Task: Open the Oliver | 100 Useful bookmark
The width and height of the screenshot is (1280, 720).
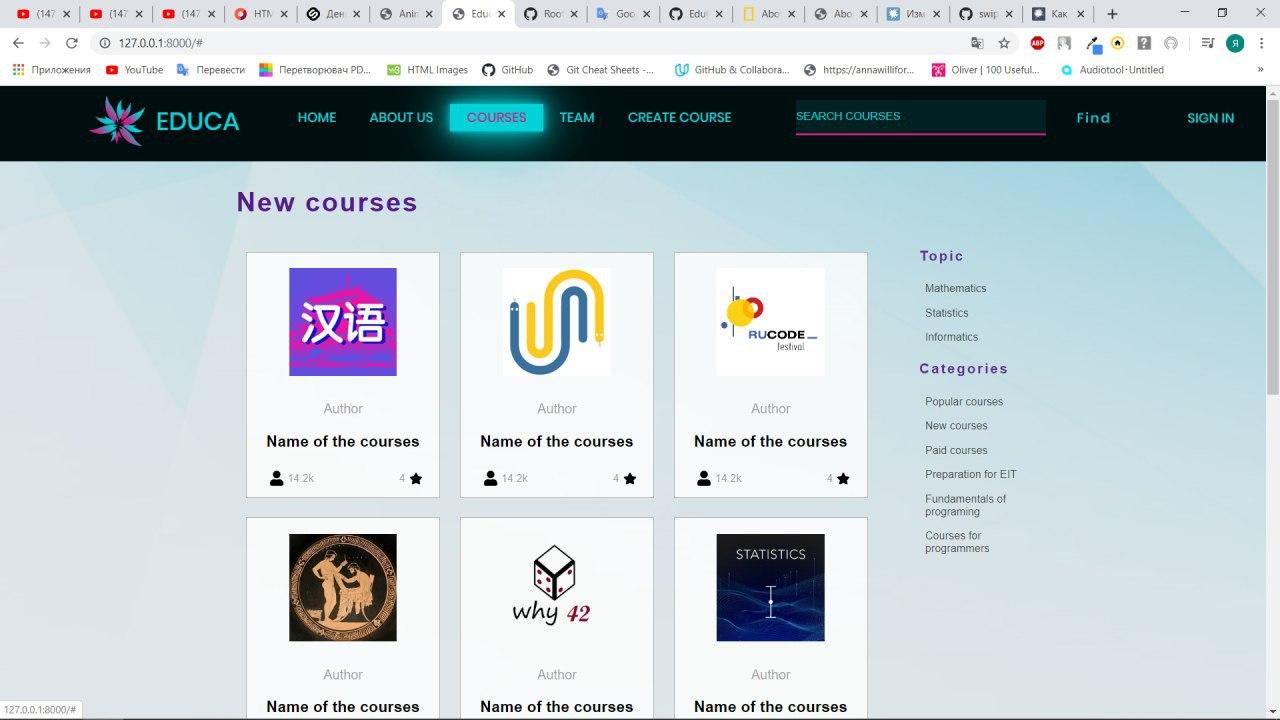Action: click(986, 70)
